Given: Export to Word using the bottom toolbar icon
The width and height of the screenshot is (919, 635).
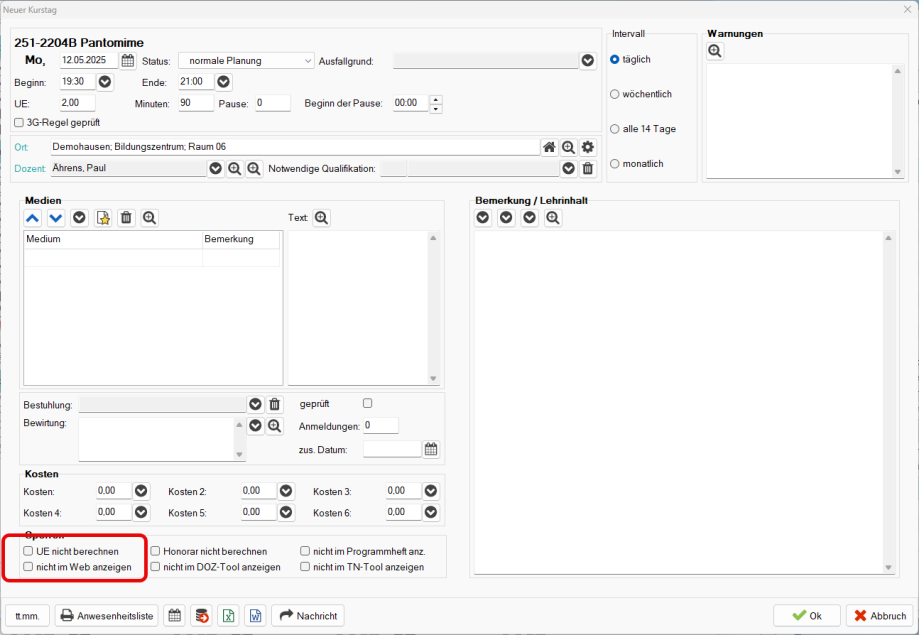Looking at the screenshot, I should [256, 616].
